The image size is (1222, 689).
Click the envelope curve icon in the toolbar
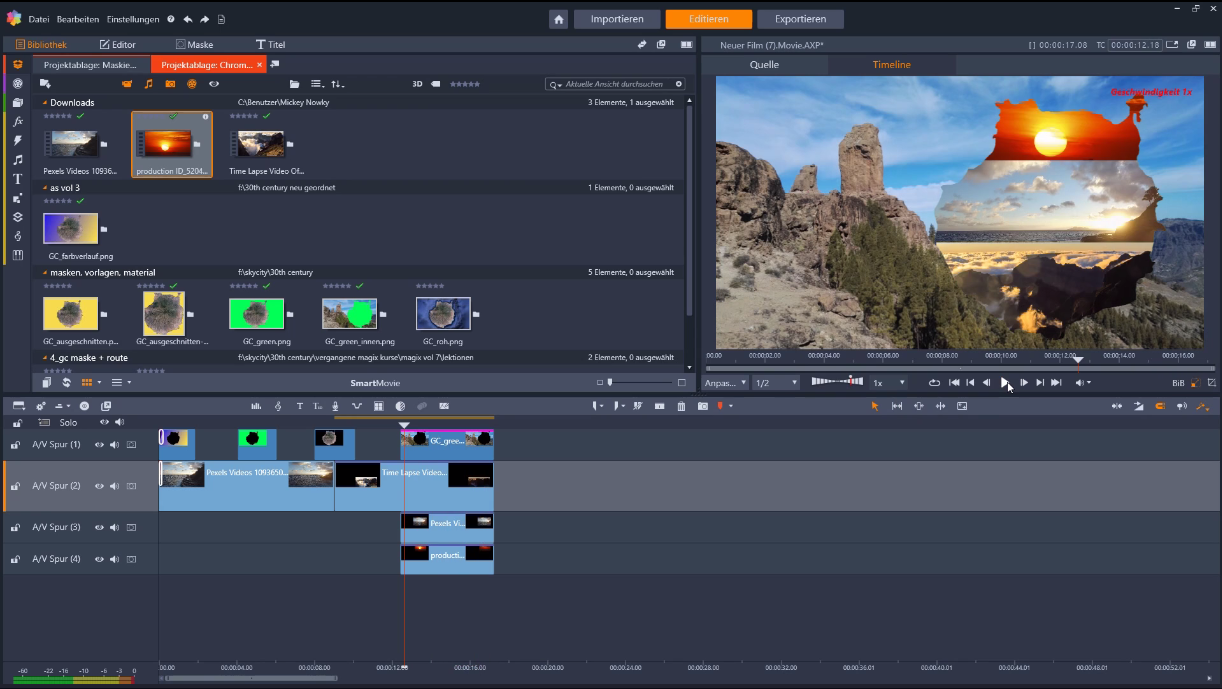356,406
